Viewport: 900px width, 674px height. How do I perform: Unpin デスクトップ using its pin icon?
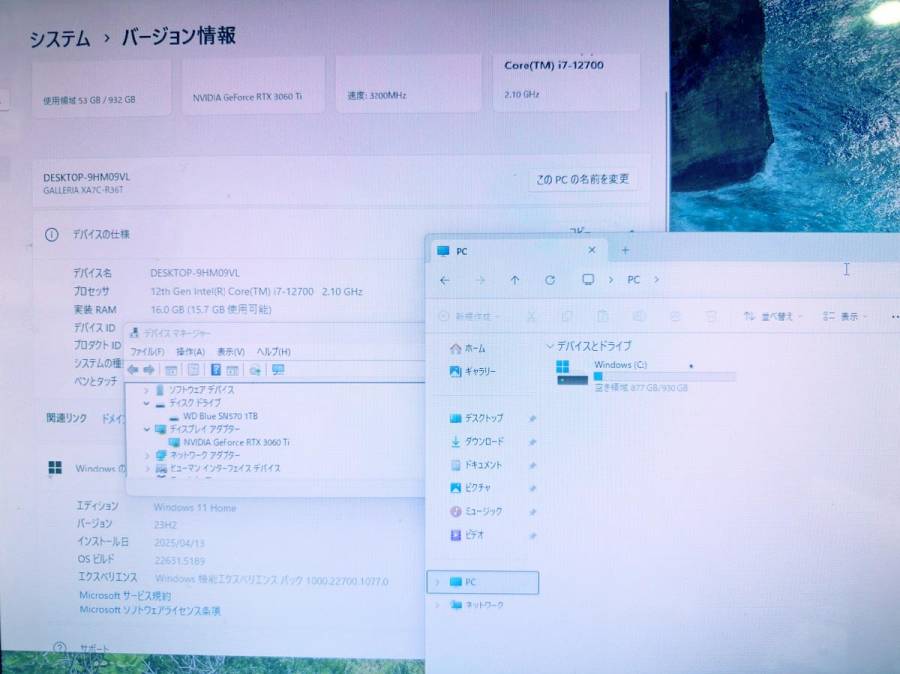pos(532,419)
